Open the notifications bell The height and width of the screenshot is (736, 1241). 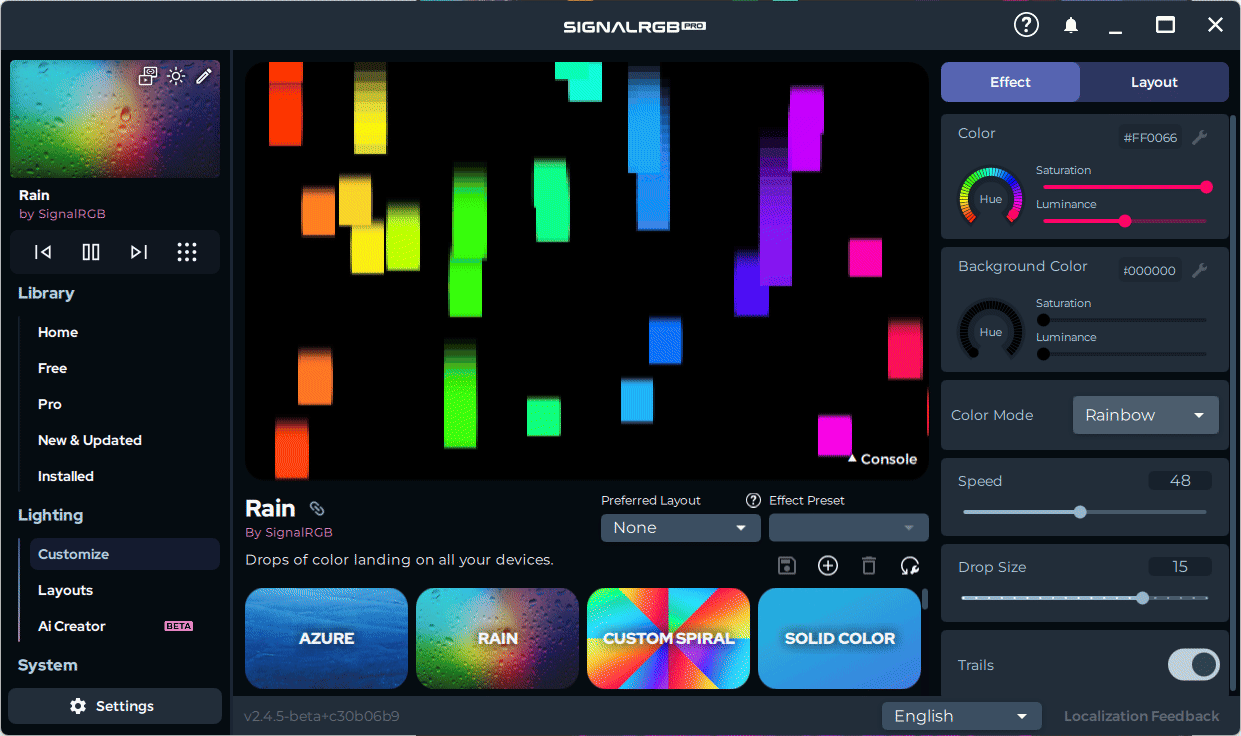click(1071, 26)
